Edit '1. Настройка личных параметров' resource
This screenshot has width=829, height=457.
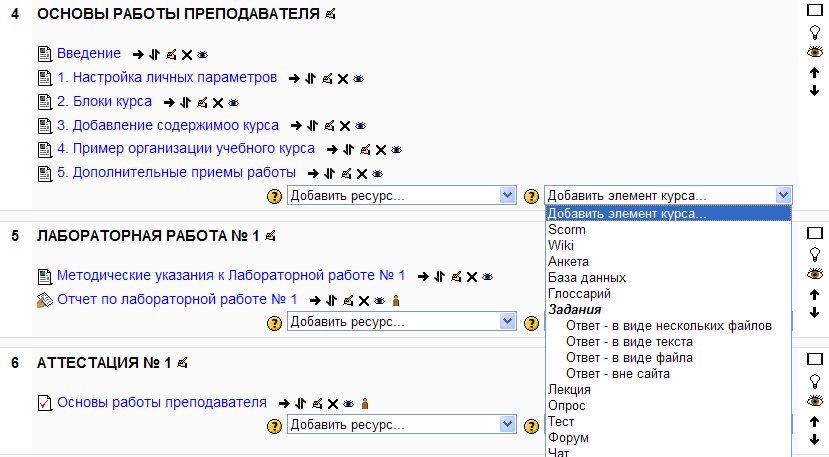tap(327, 78)
